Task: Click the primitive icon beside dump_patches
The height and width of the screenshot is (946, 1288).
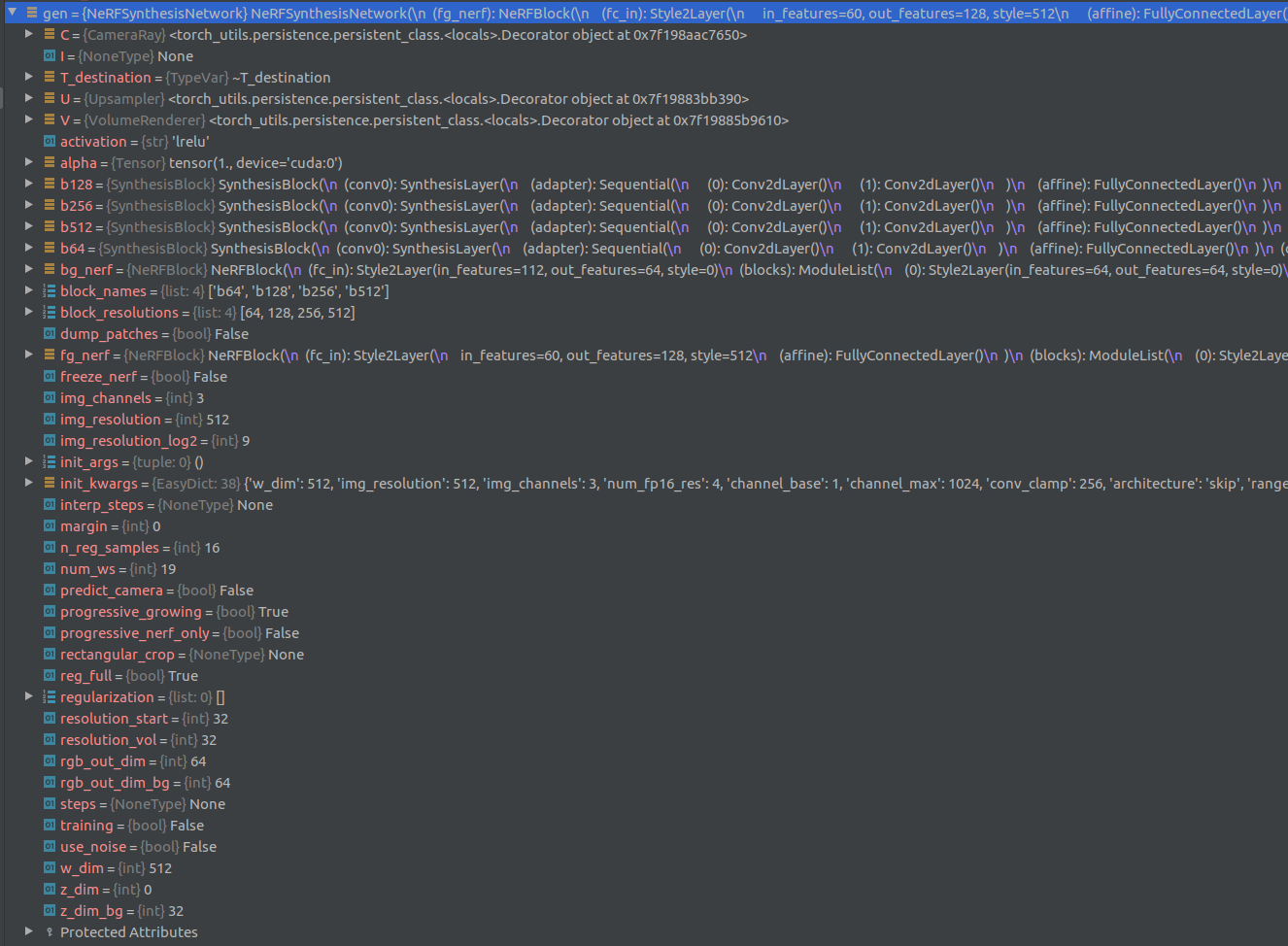Action: pos(50,333)
